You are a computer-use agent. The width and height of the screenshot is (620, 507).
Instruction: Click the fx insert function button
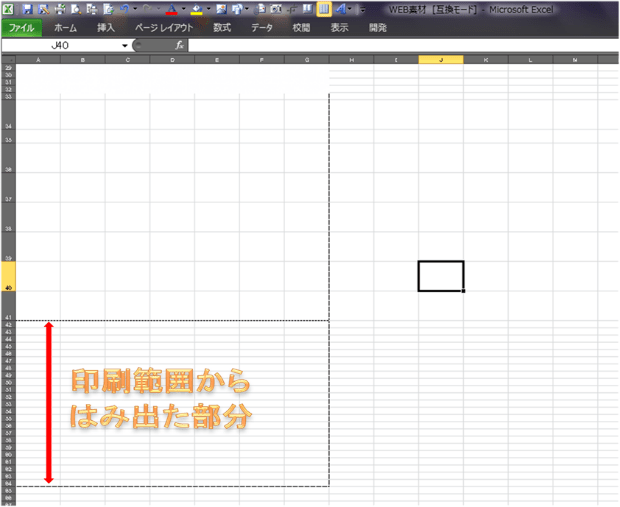click(x=180, y=45)
